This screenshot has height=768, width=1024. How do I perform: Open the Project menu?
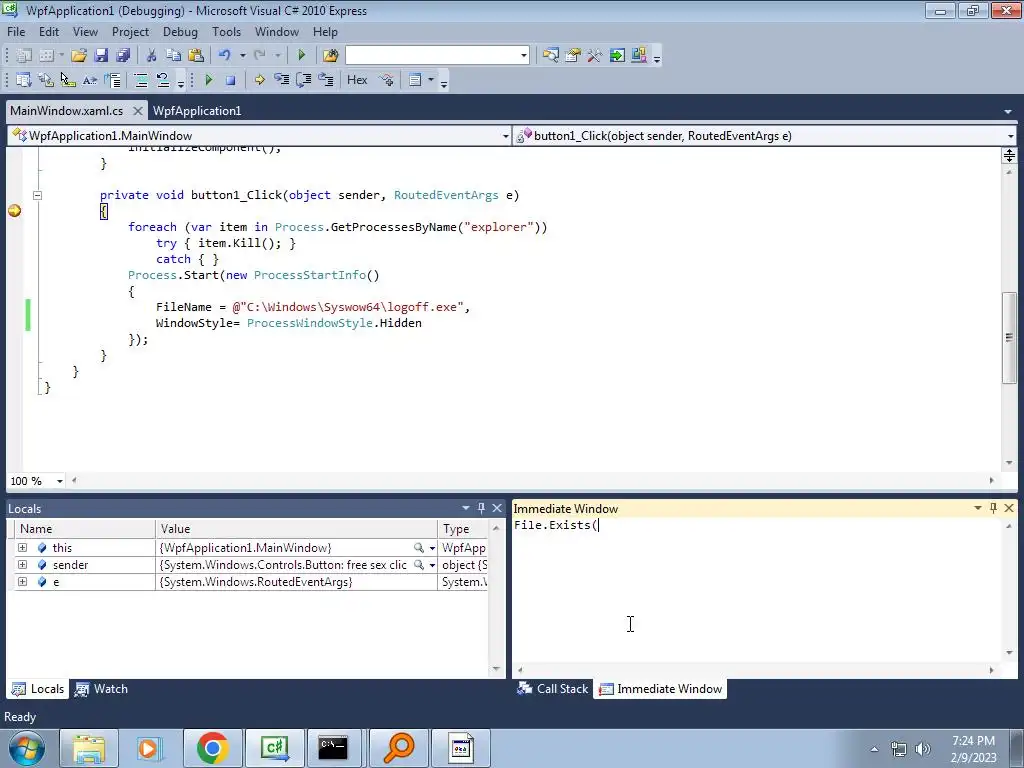click(x=130, y=31)
